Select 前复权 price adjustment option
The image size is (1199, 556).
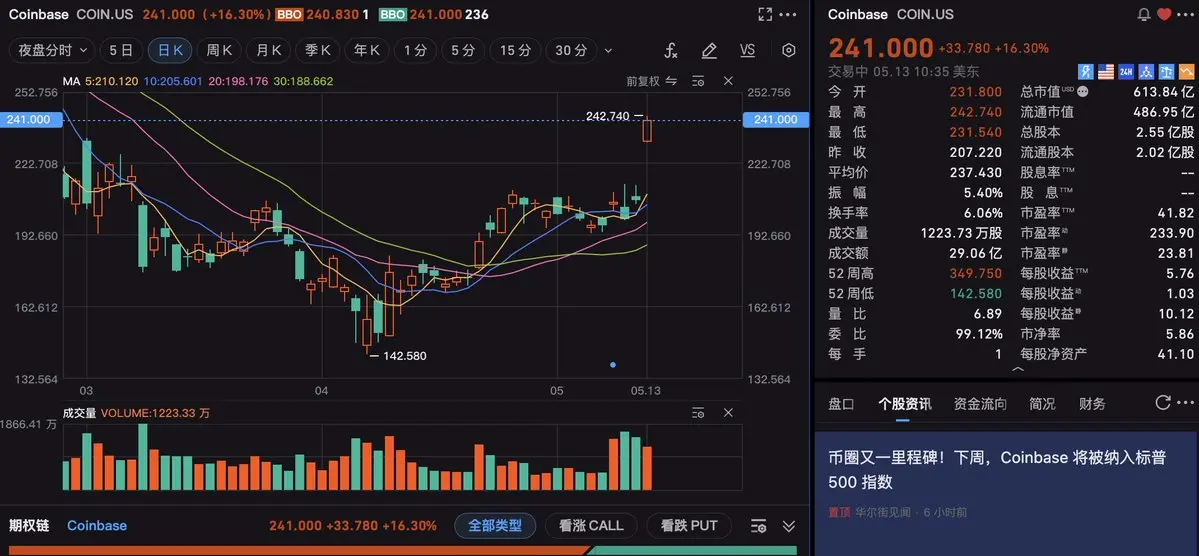pos(642,81)
